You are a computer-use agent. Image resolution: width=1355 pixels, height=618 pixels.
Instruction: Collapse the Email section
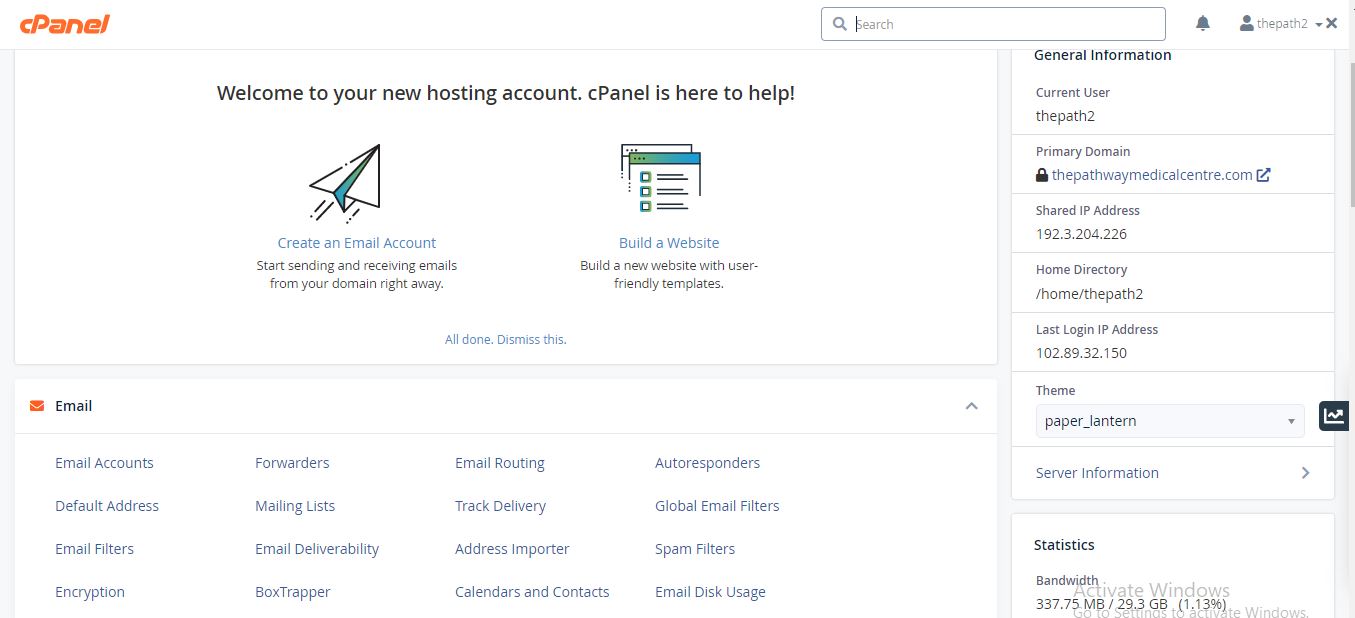[x=971, y=406]
